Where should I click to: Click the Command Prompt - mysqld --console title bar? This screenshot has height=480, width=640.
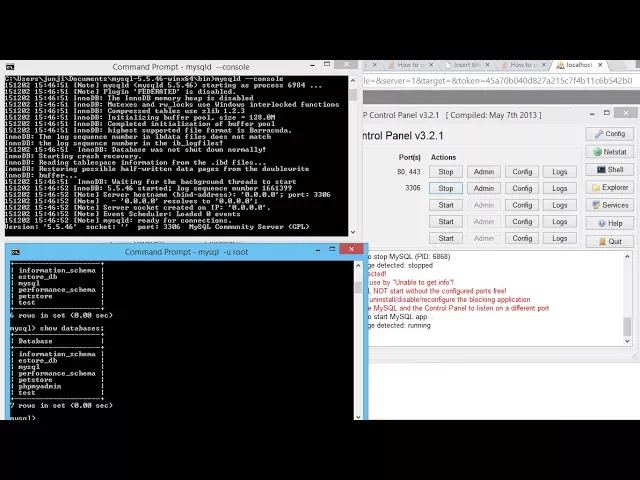click(x=181, y=67)
